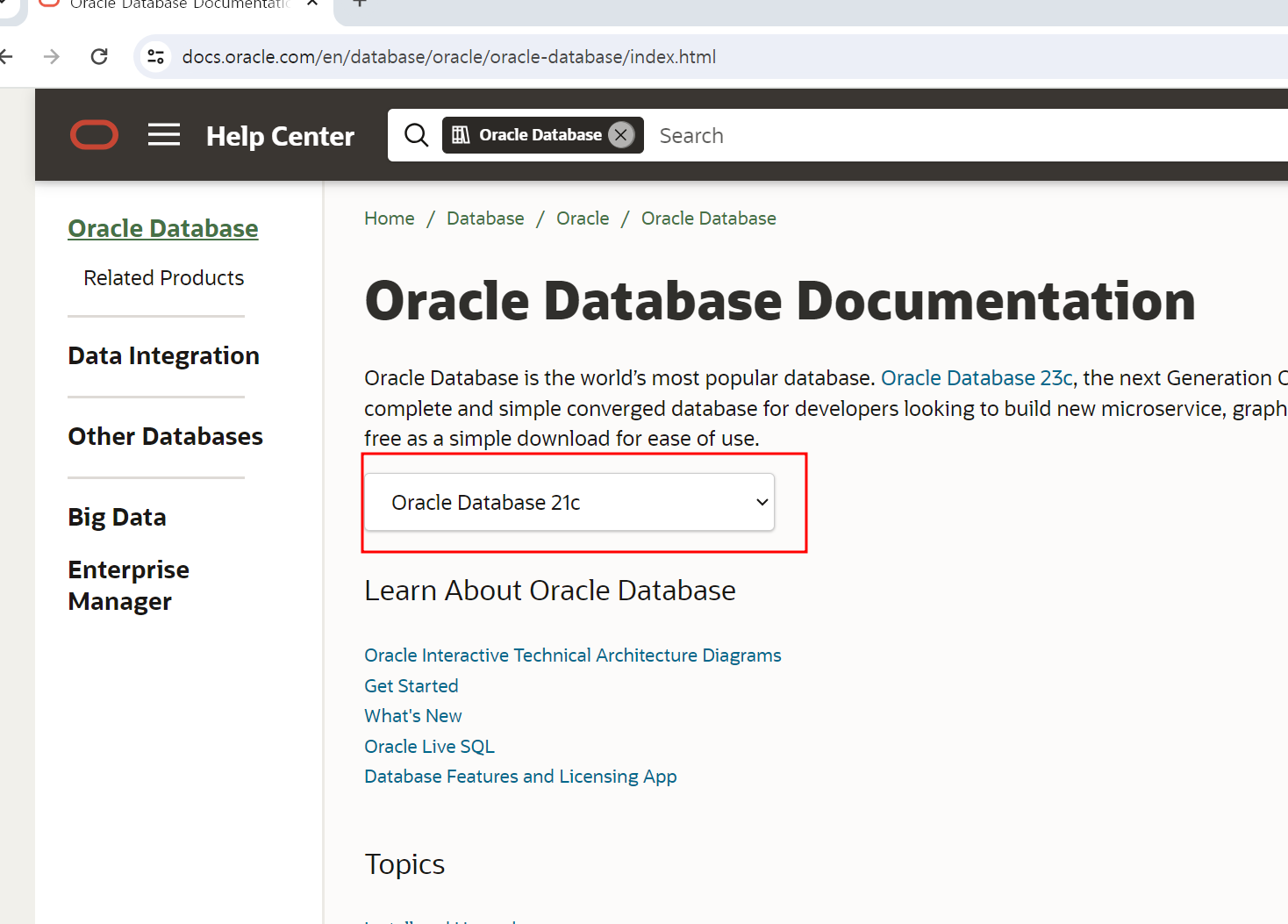Click the Help Center title
This screenshot has height=924, width=1288.
click(280, 136)
